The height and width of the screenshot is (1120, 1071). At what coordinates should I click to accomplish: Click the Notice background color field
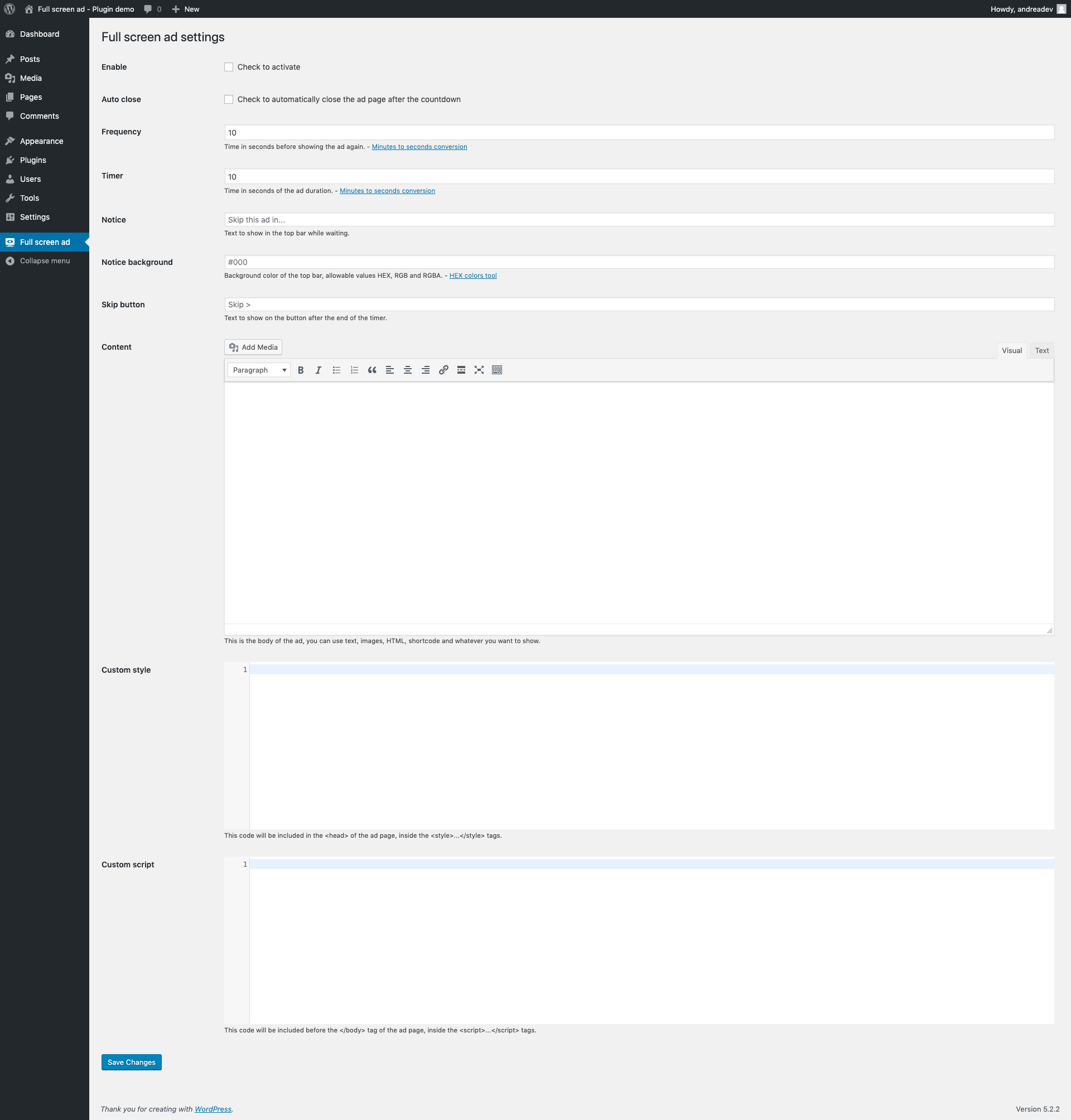point(638,262)
